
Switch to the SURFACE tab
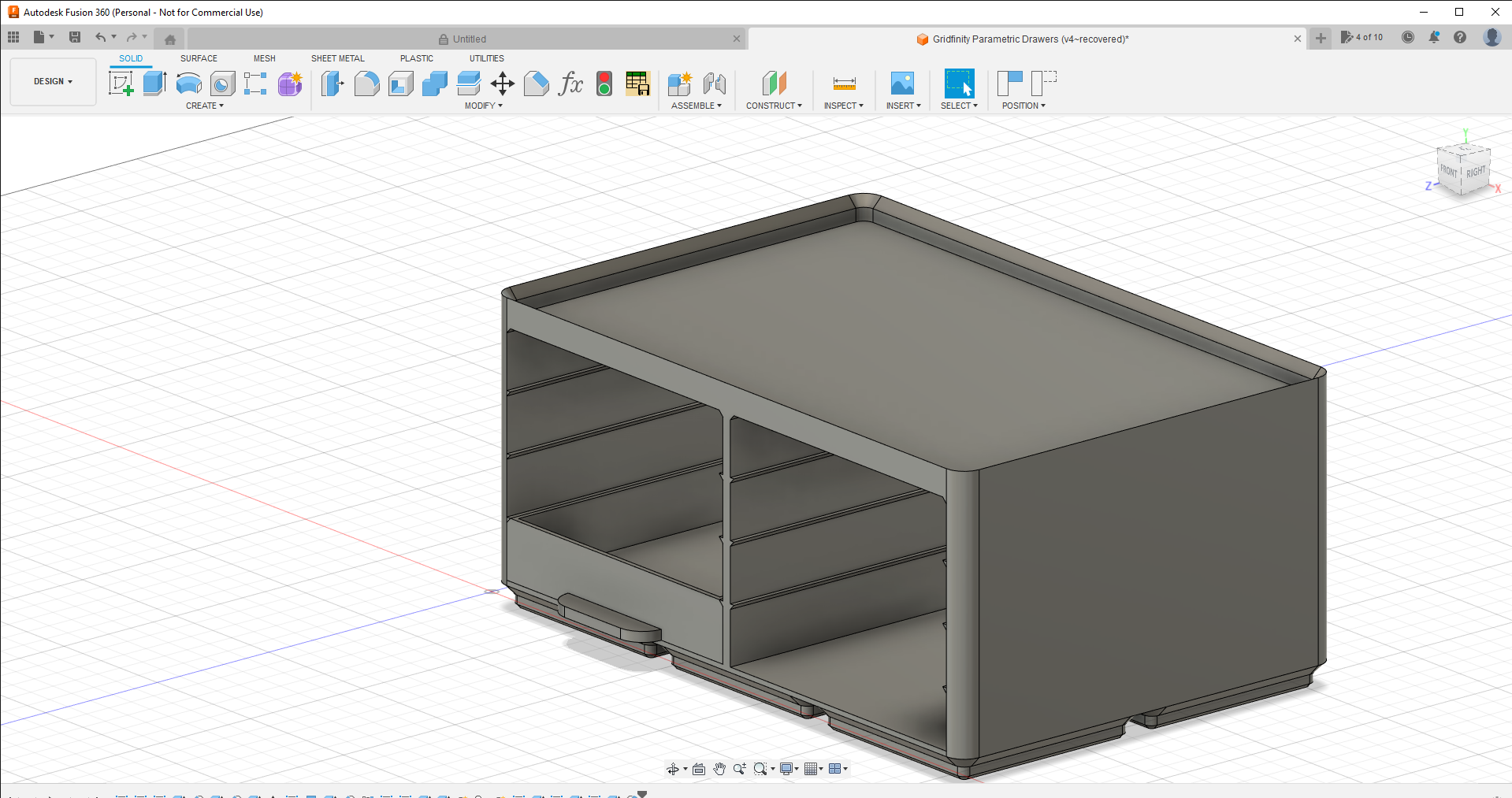point(199,58)
